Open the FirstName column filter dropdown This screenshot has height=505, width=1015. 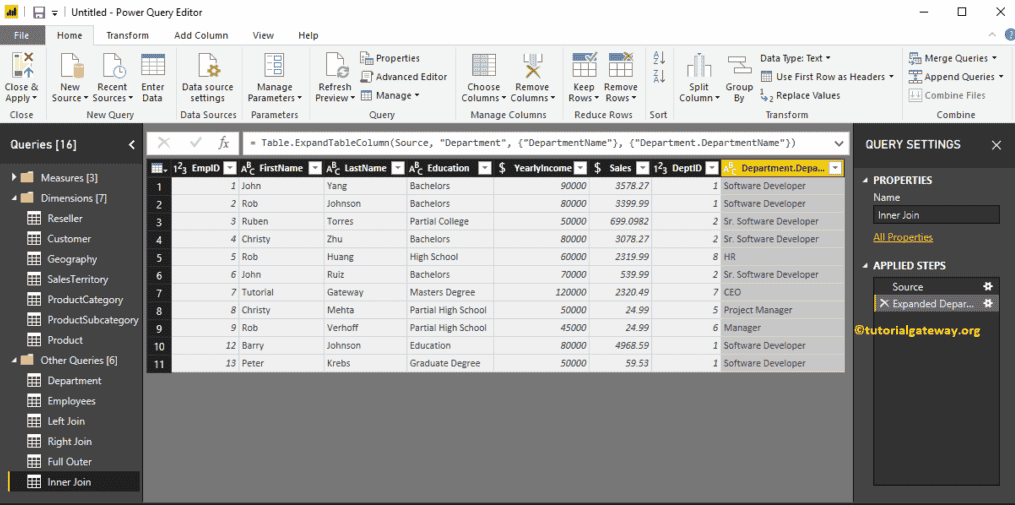click(x=315, y=168)
